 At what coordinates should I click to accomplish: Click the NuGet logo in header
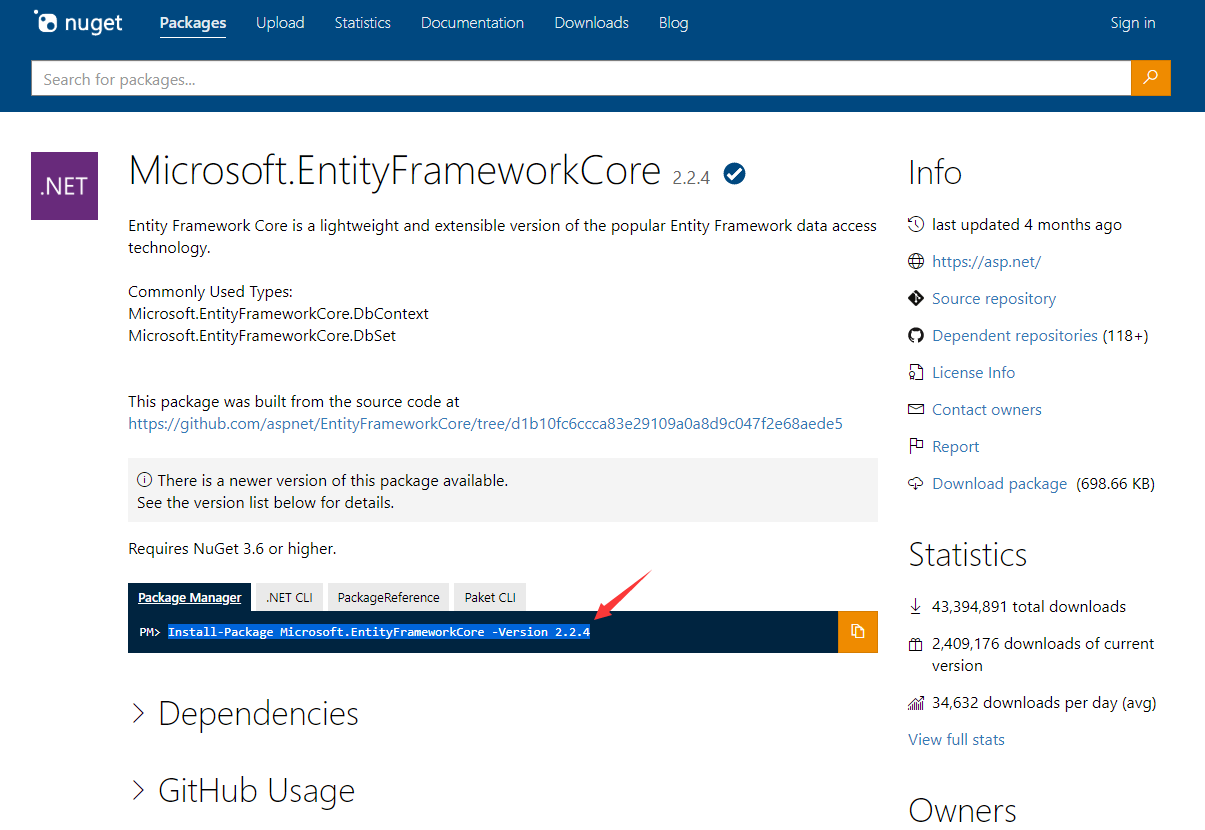[x=78, y=22]
